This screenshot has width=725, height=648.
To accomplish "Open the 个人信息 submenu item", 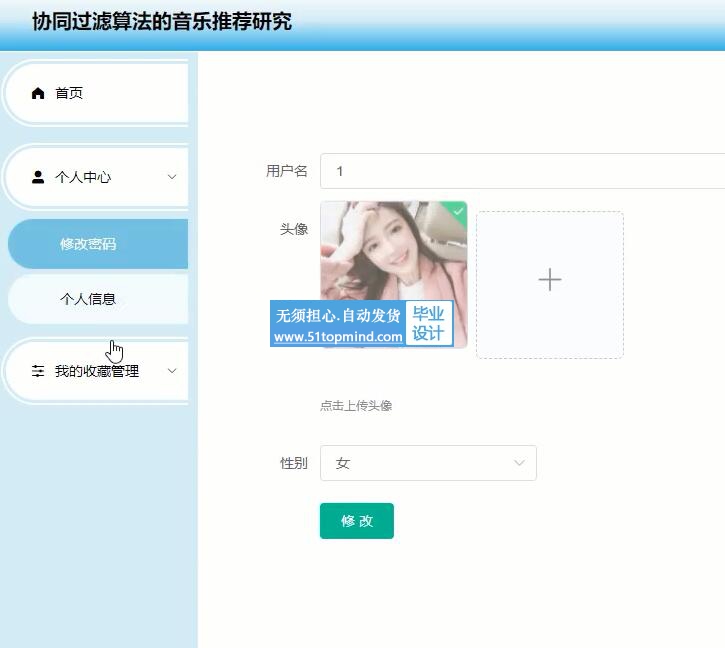I will [x=98, y=299].
